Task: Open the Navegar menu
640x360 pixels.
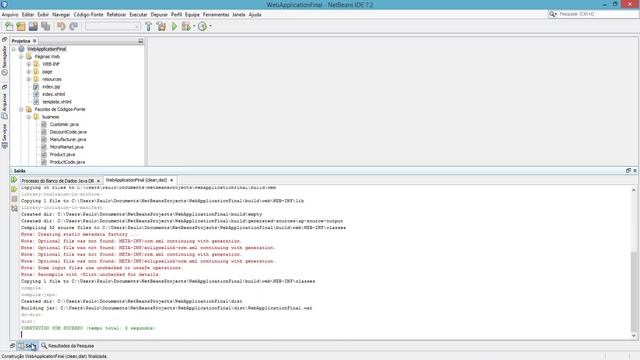Action: [61, 15]
